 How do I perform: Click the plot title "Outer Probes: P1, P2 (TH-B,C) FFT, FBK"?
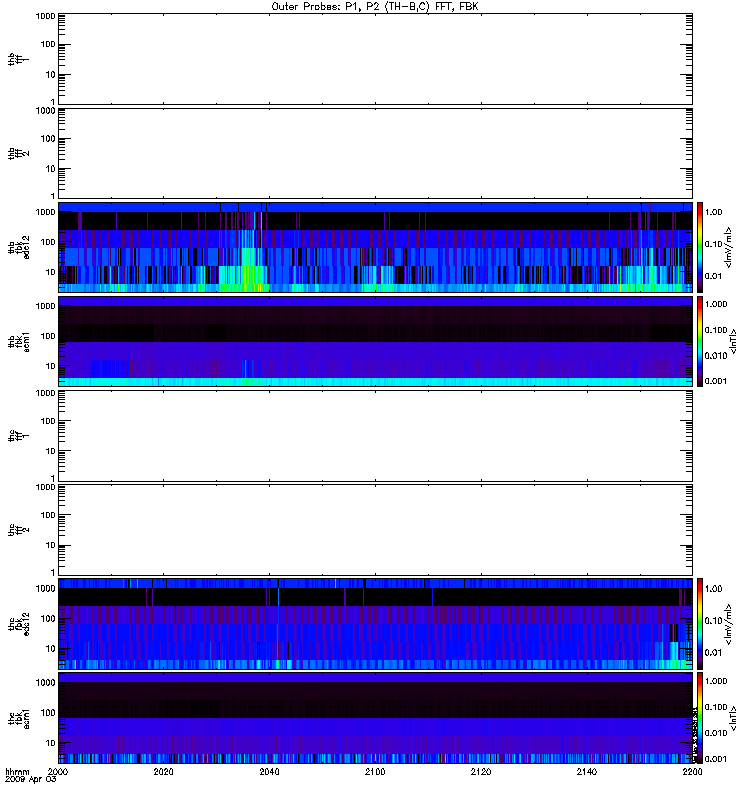pos(375,7)
